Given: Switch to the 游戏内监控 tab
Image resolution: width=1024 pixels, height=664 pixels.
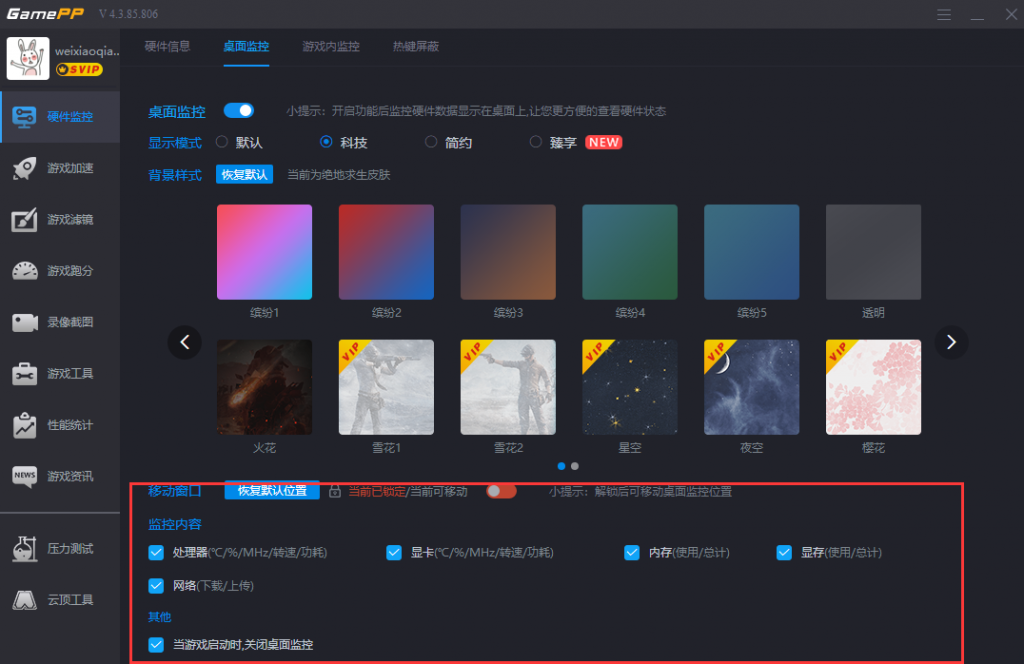Looking at the screenshot, I should 331,46.
